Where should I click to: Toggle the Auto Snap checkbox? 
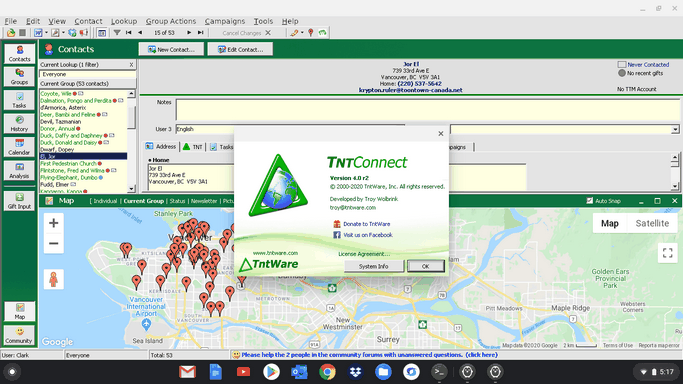tap(589, 201)
